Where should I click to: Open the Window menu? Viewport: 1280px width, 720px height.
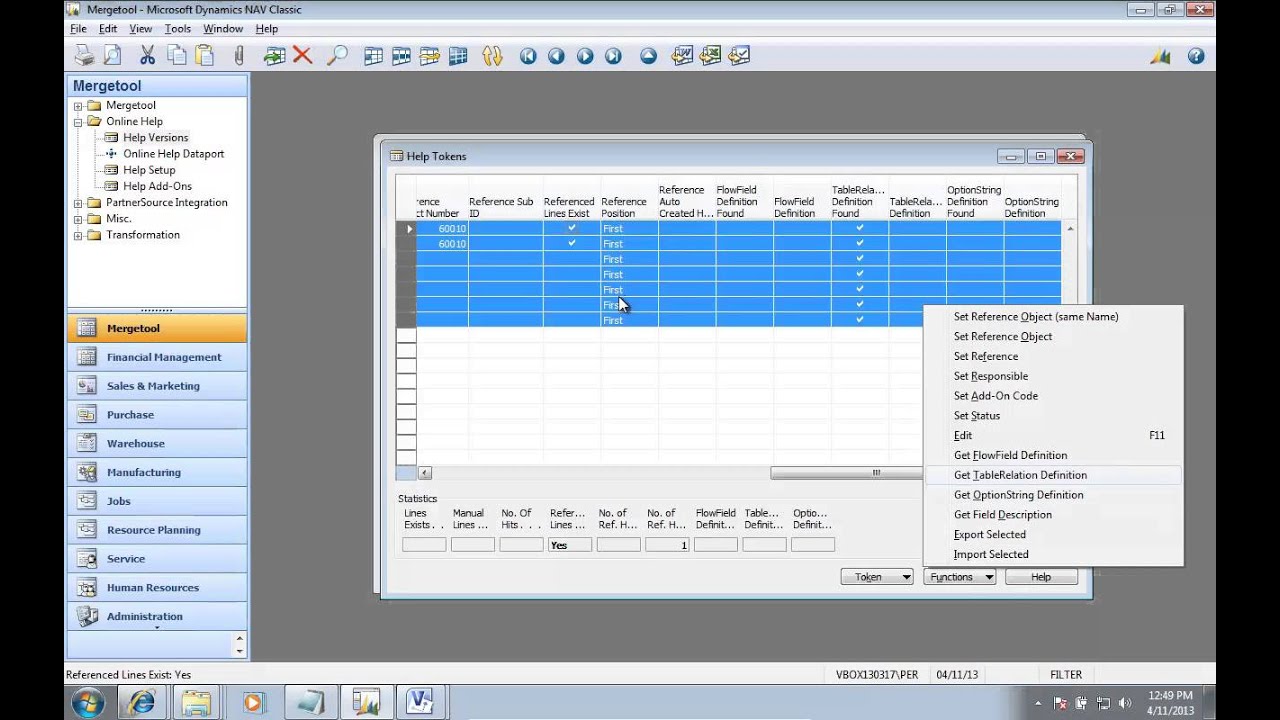[223, 29]
